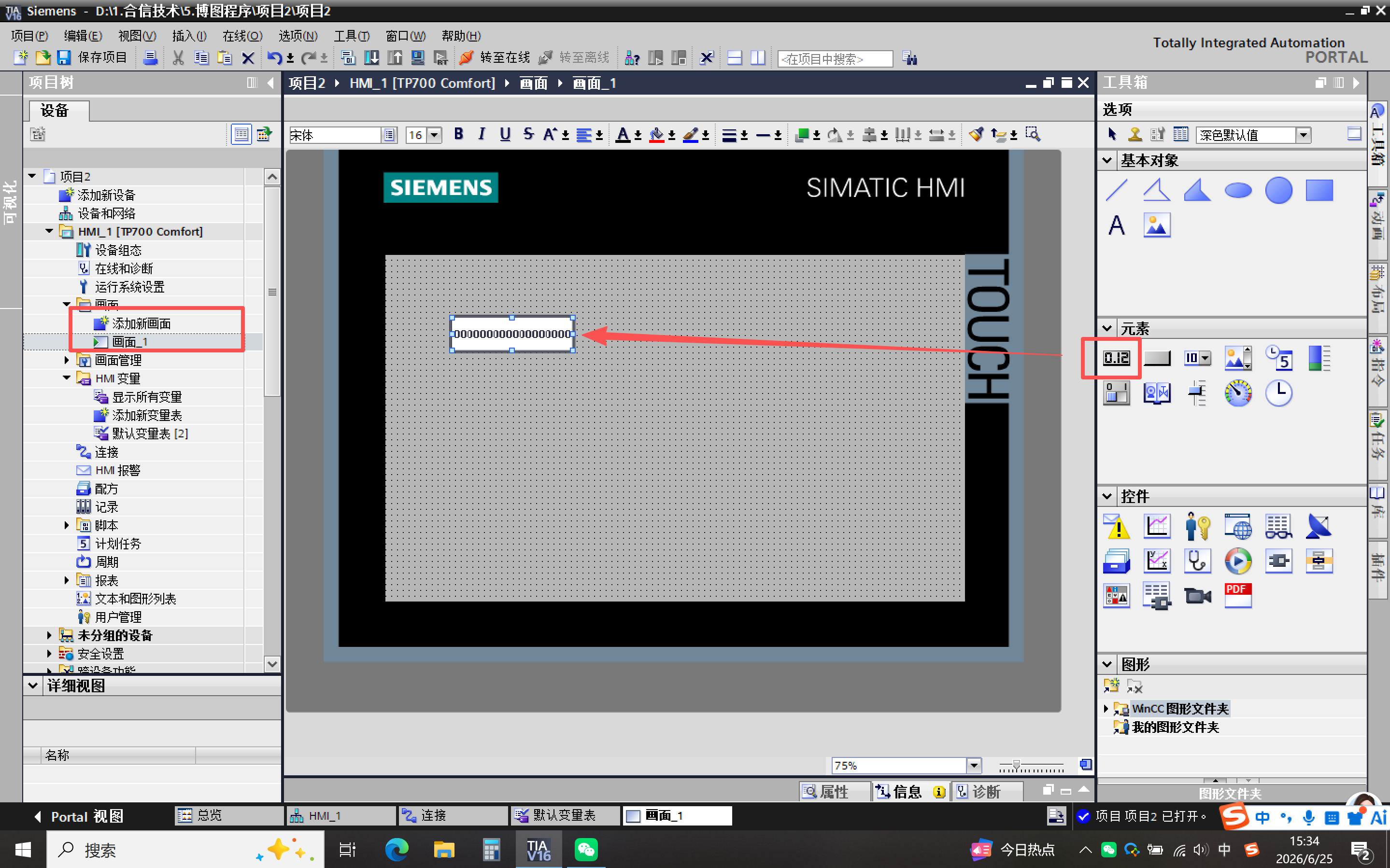Click the Save project disk icon

[64, 57]
